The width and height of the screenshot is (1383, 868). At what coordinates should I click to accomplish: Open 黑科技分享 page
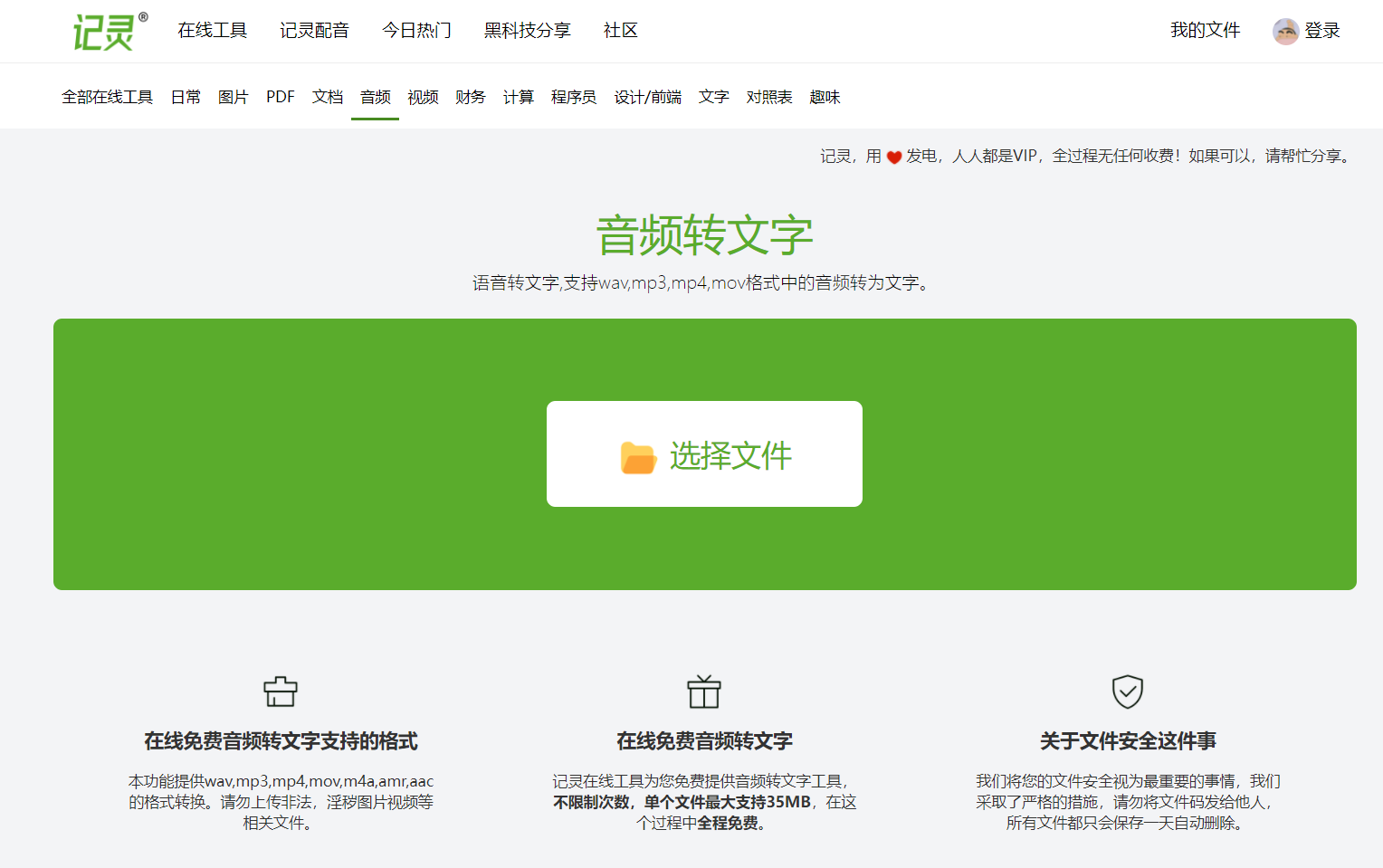coord(528,31)
